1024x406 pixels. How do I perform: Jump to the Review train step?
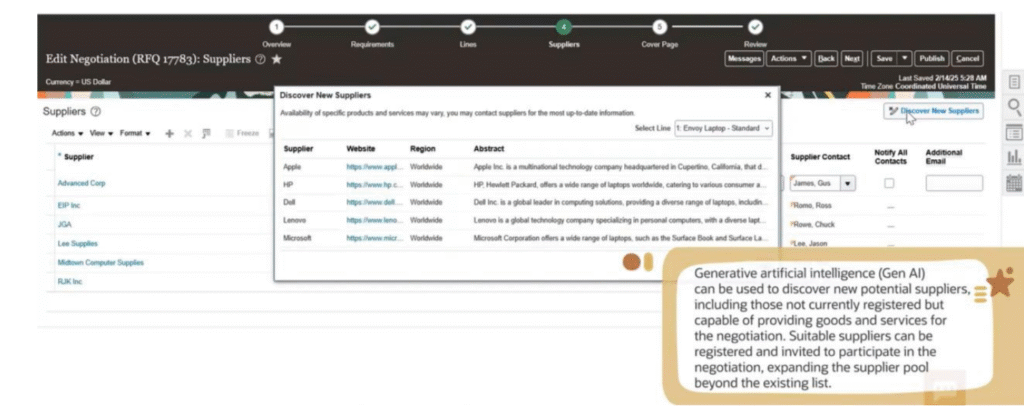755,27
